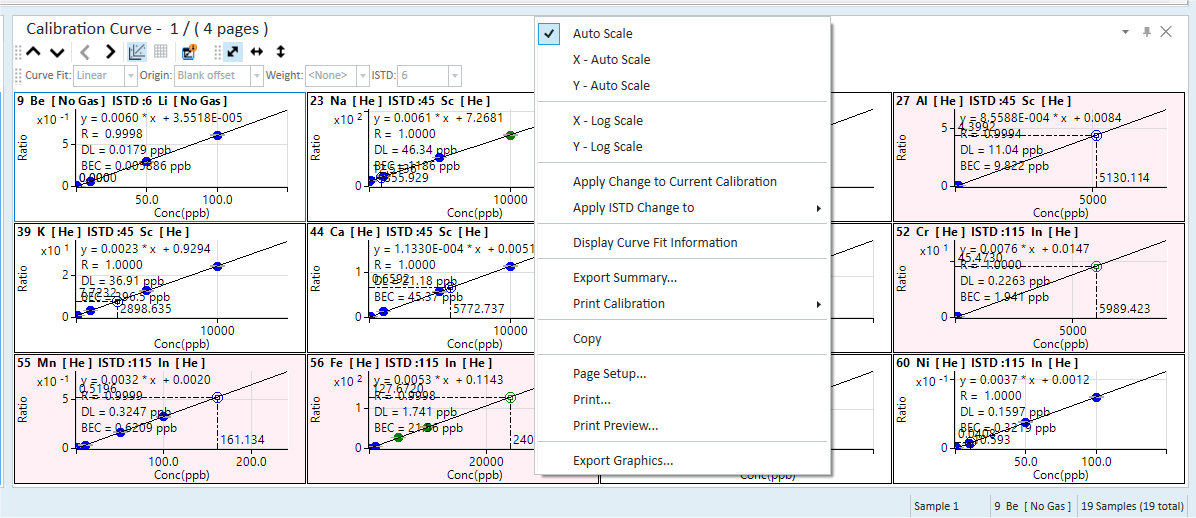Choose Print... menu entry
This screenshot has height=518, width=1196.
pos(683,400)
